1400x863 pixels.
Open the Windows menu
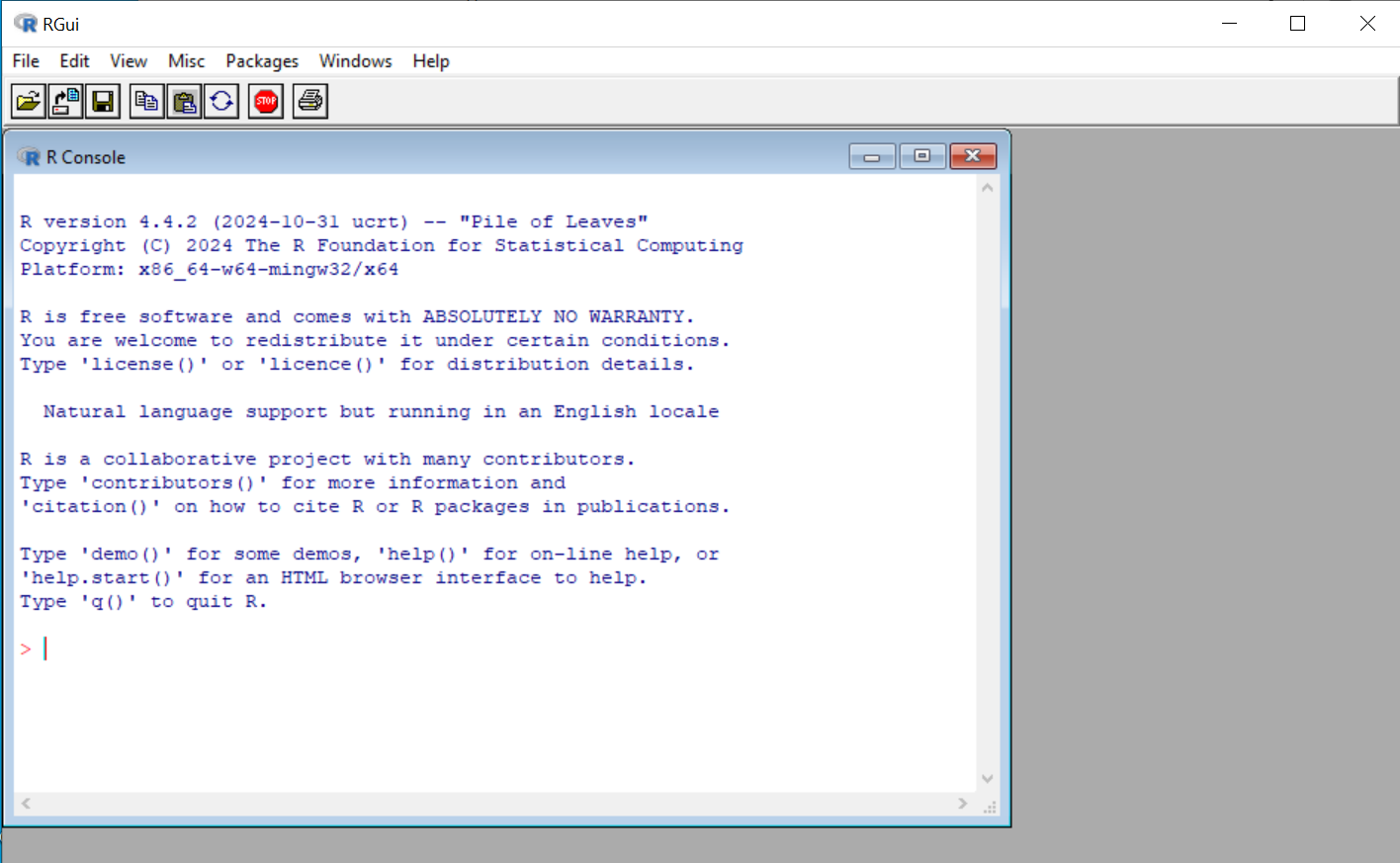pyautogui.click(x=355, y=61)
